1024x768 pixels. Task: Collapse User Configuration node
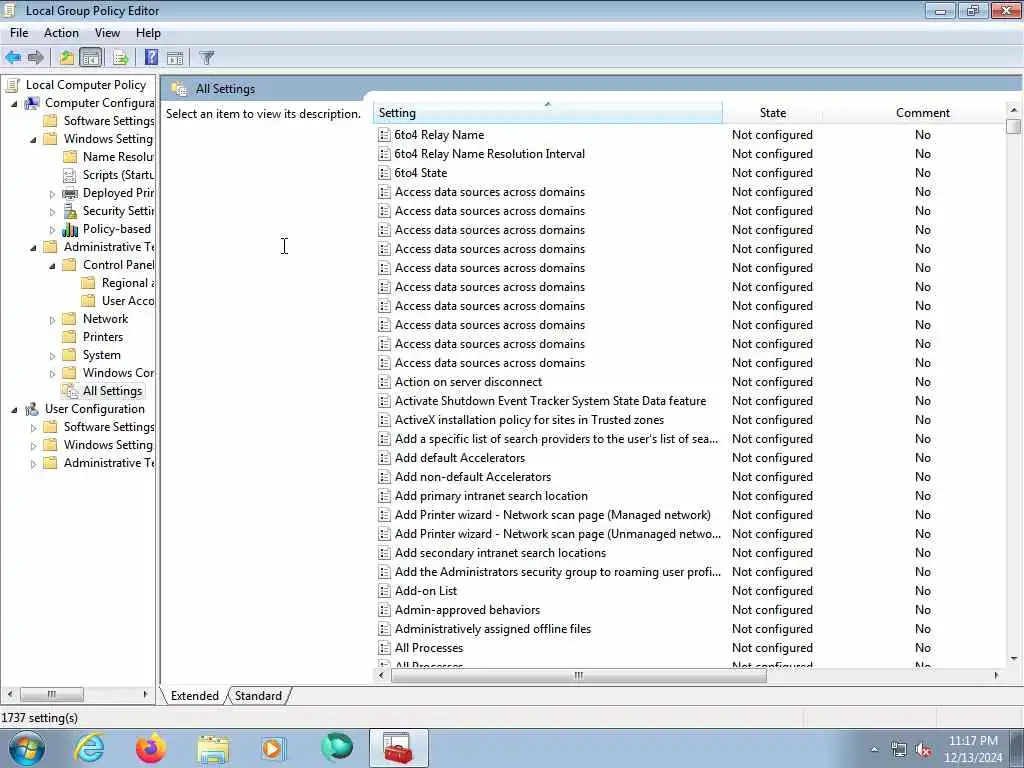pos(14,409)
